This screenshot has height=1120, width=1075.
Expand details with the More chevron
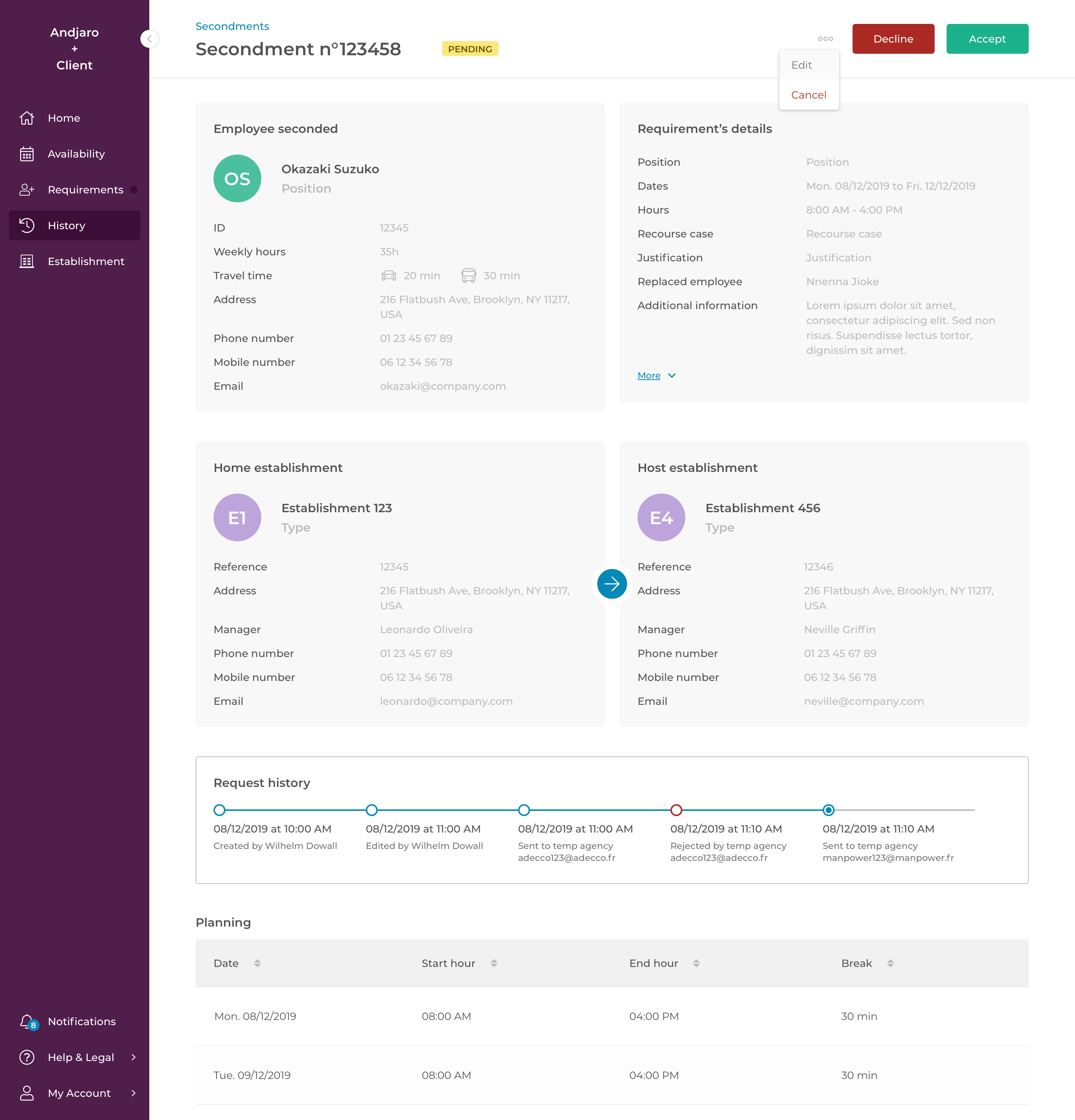pos(672,376)
